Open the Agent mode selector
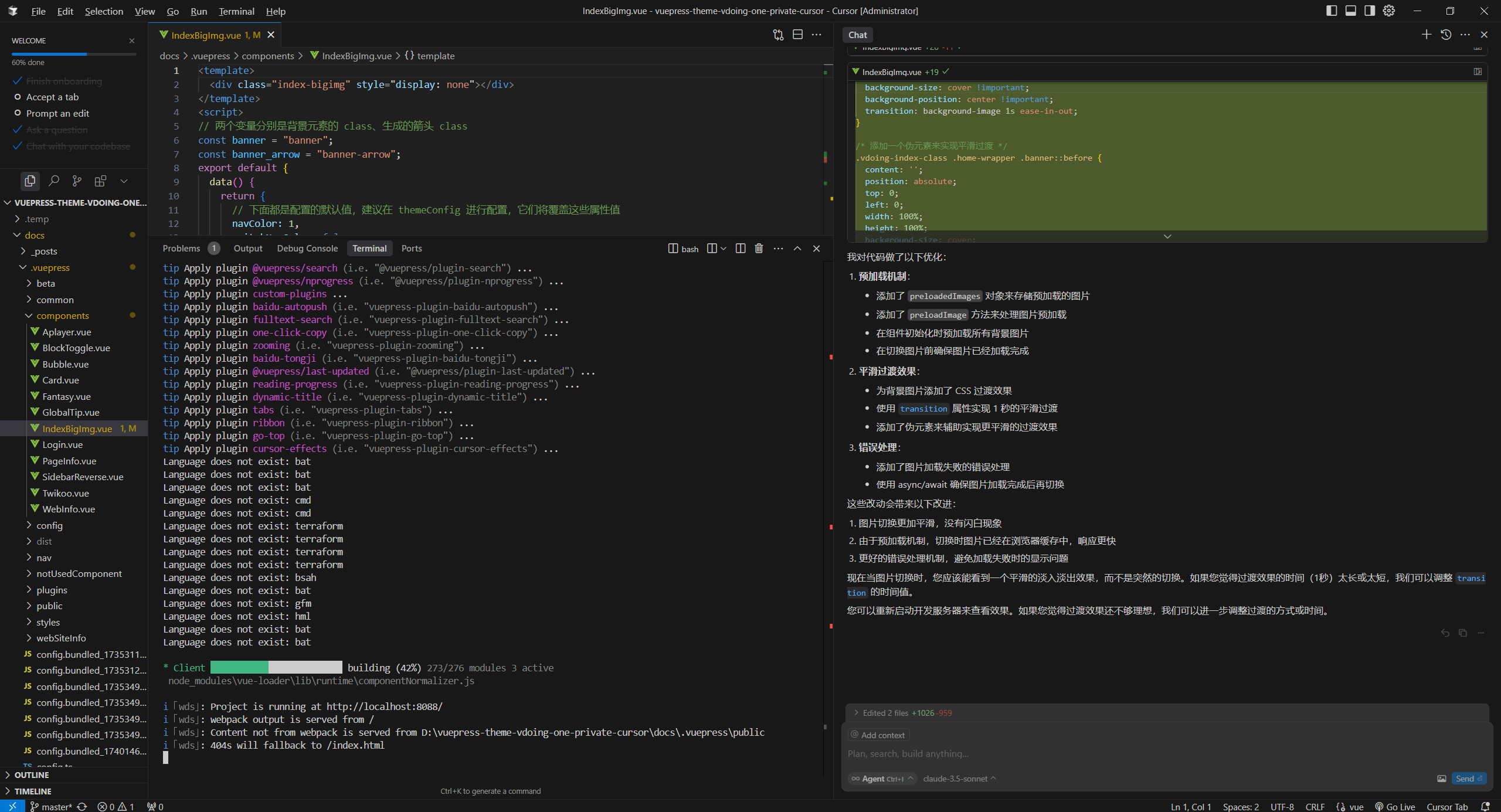Image resolution: width=1501 pixels, height=812 pixels. (x=882, y=779)
